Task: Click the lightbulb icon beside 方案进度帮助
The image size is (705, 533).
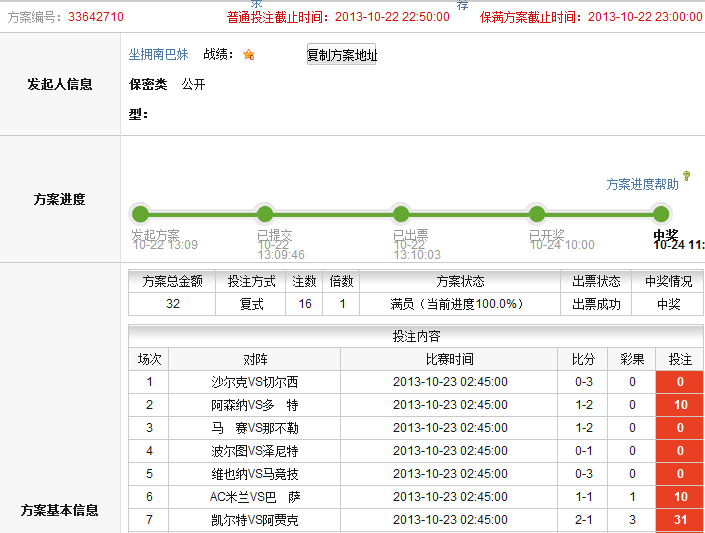Action: [687, 177]
